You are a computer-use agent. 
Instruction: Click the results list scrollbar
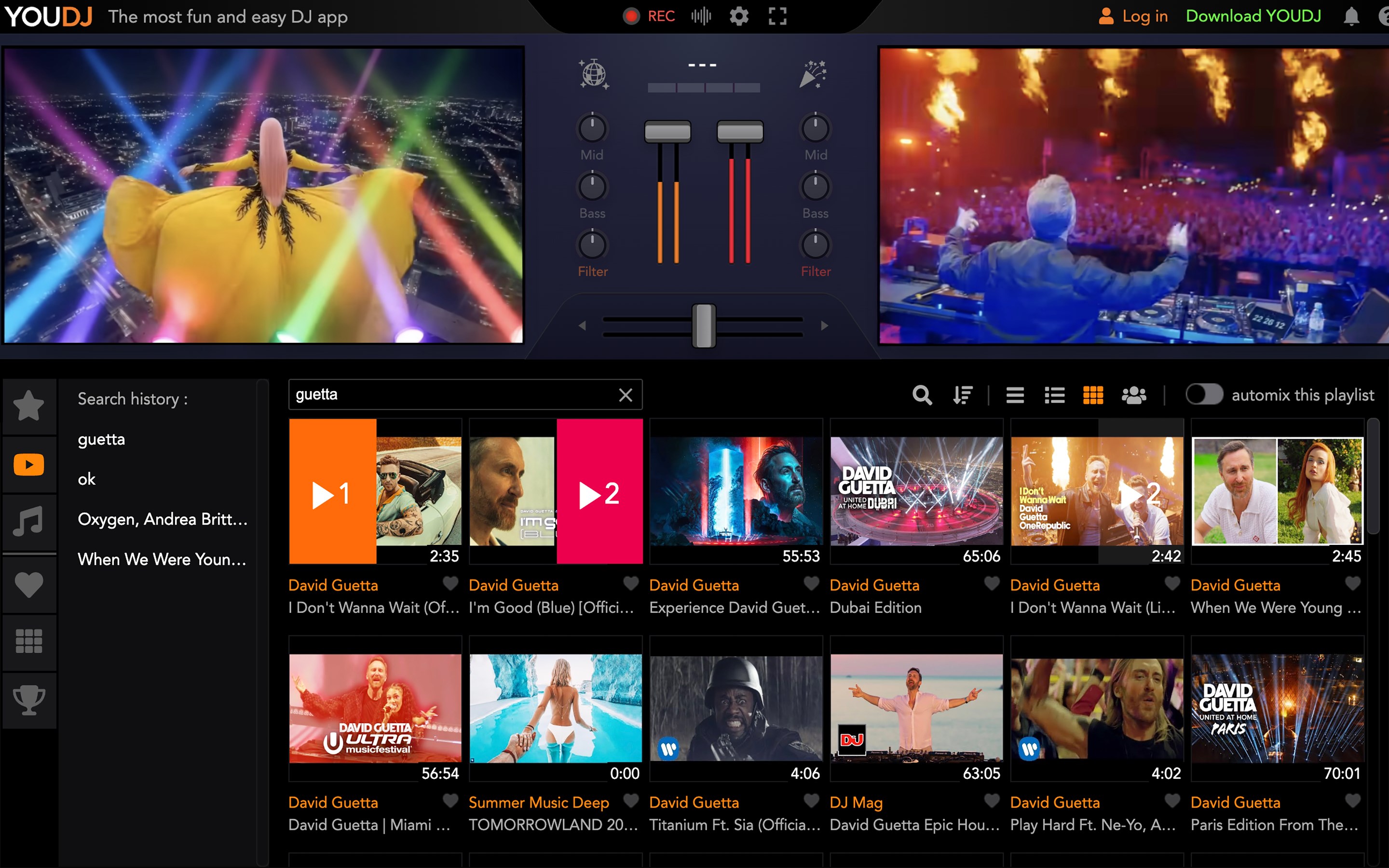[x=1373, y=476]
